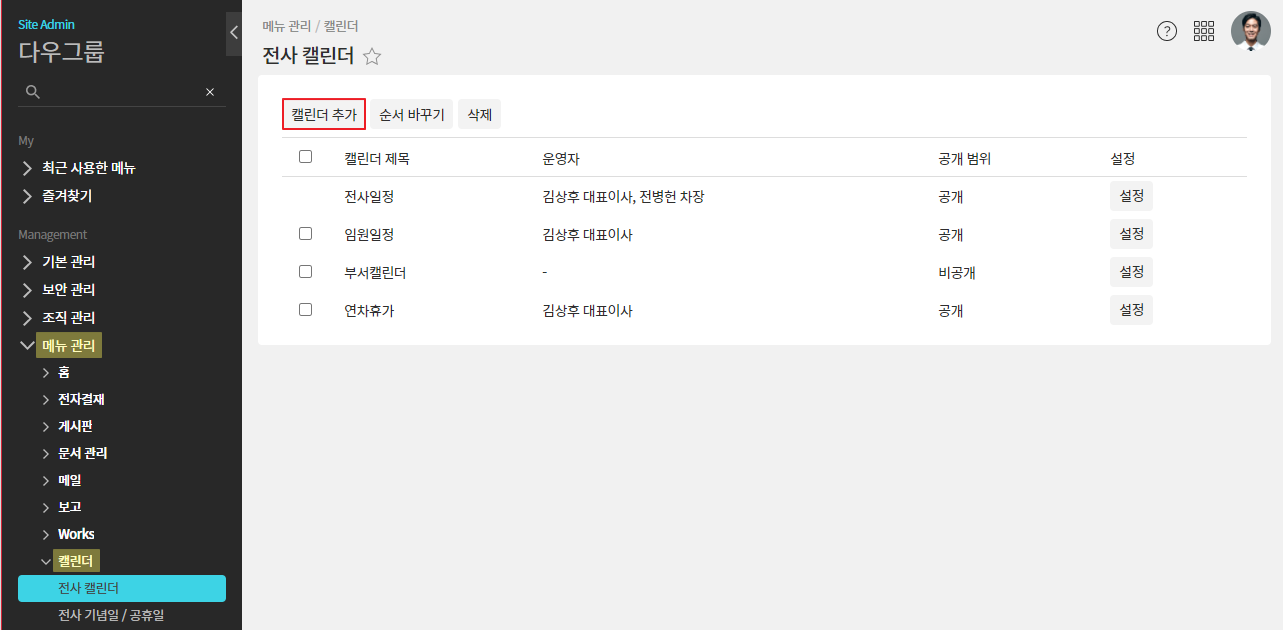1283x630 pixels.
Task: Collapse the sidebar with arrow handle
Action: click(233, 32)
